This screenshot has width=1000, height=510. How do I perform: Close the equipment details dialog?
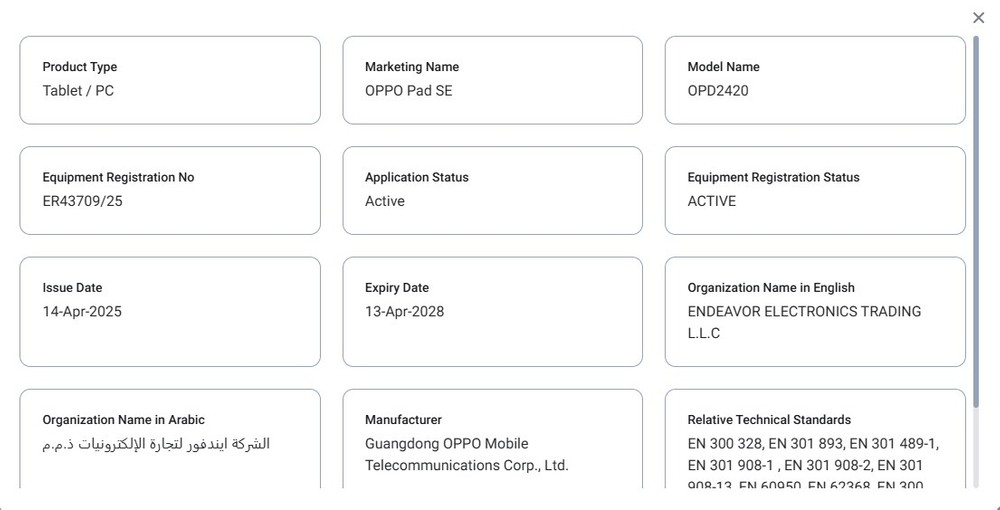coord(978,18)
